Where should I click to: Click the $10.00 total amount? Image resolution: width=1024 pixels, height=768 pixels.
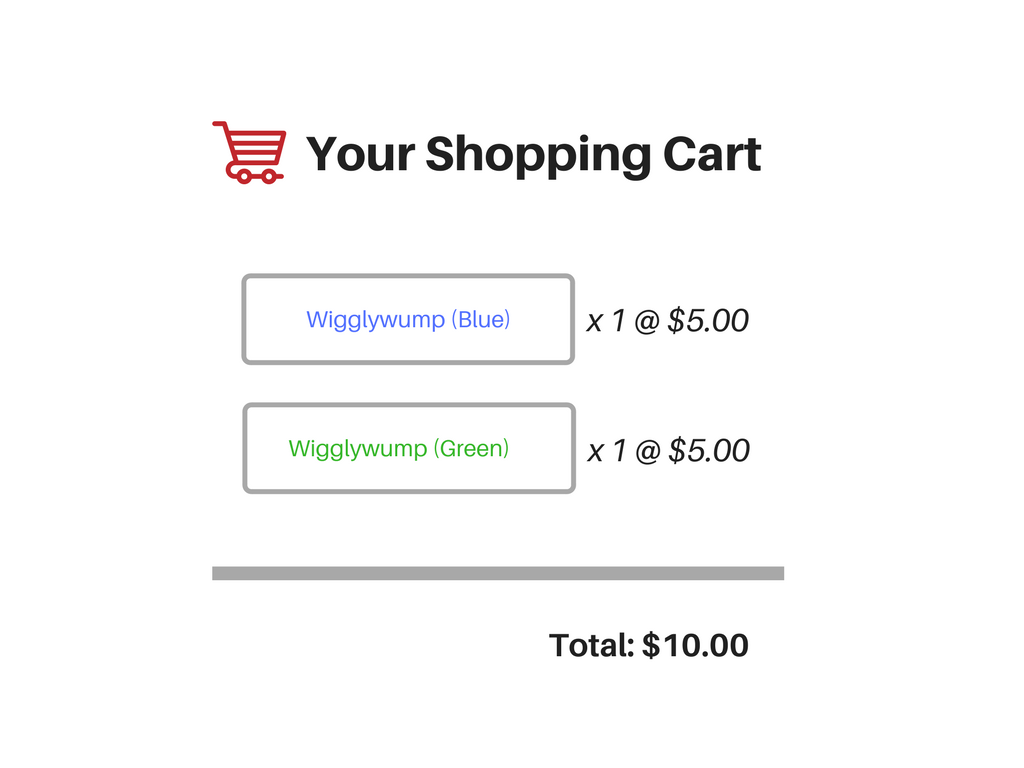695,645
